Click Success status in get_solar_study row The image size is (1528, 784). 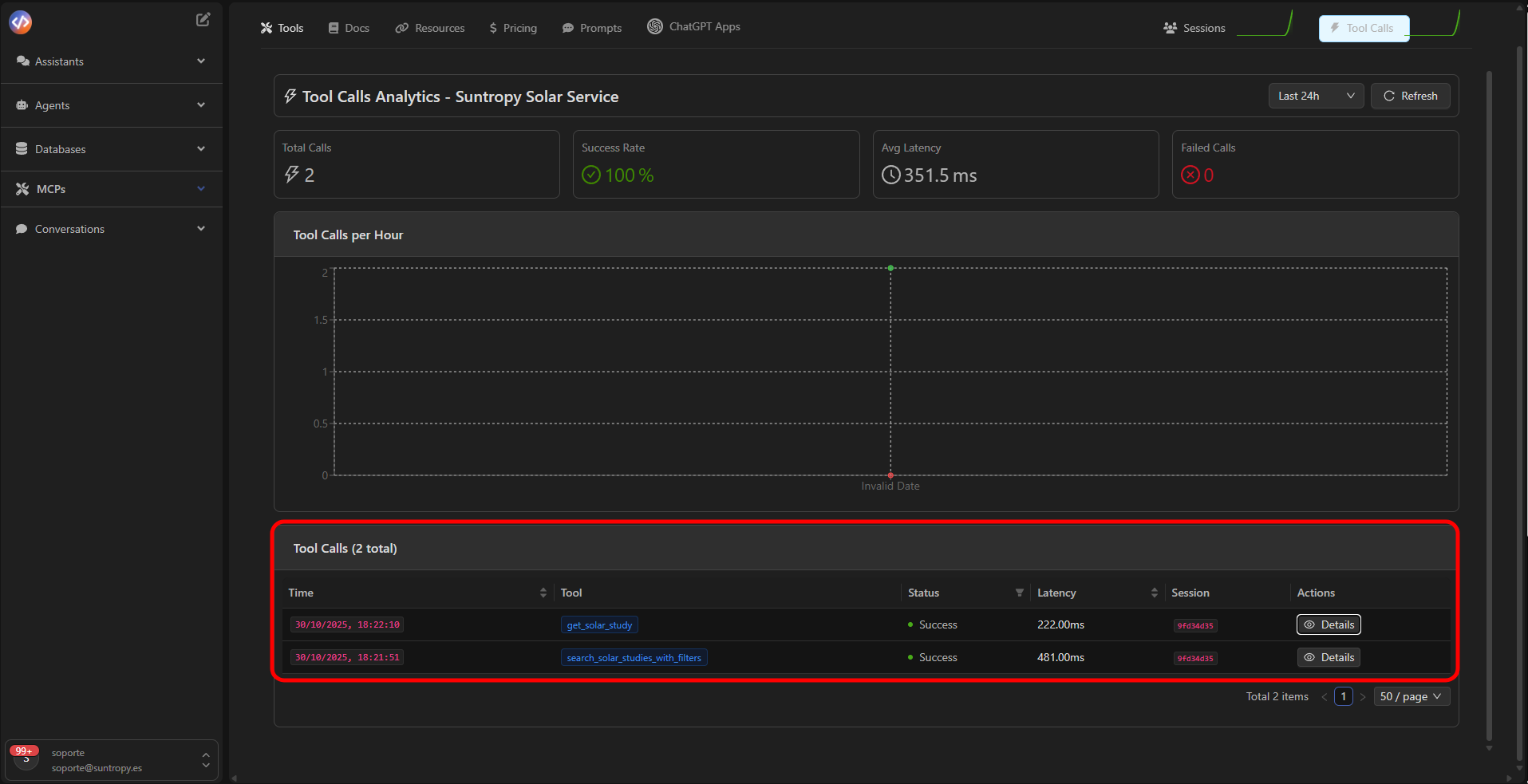coord(932,624)
